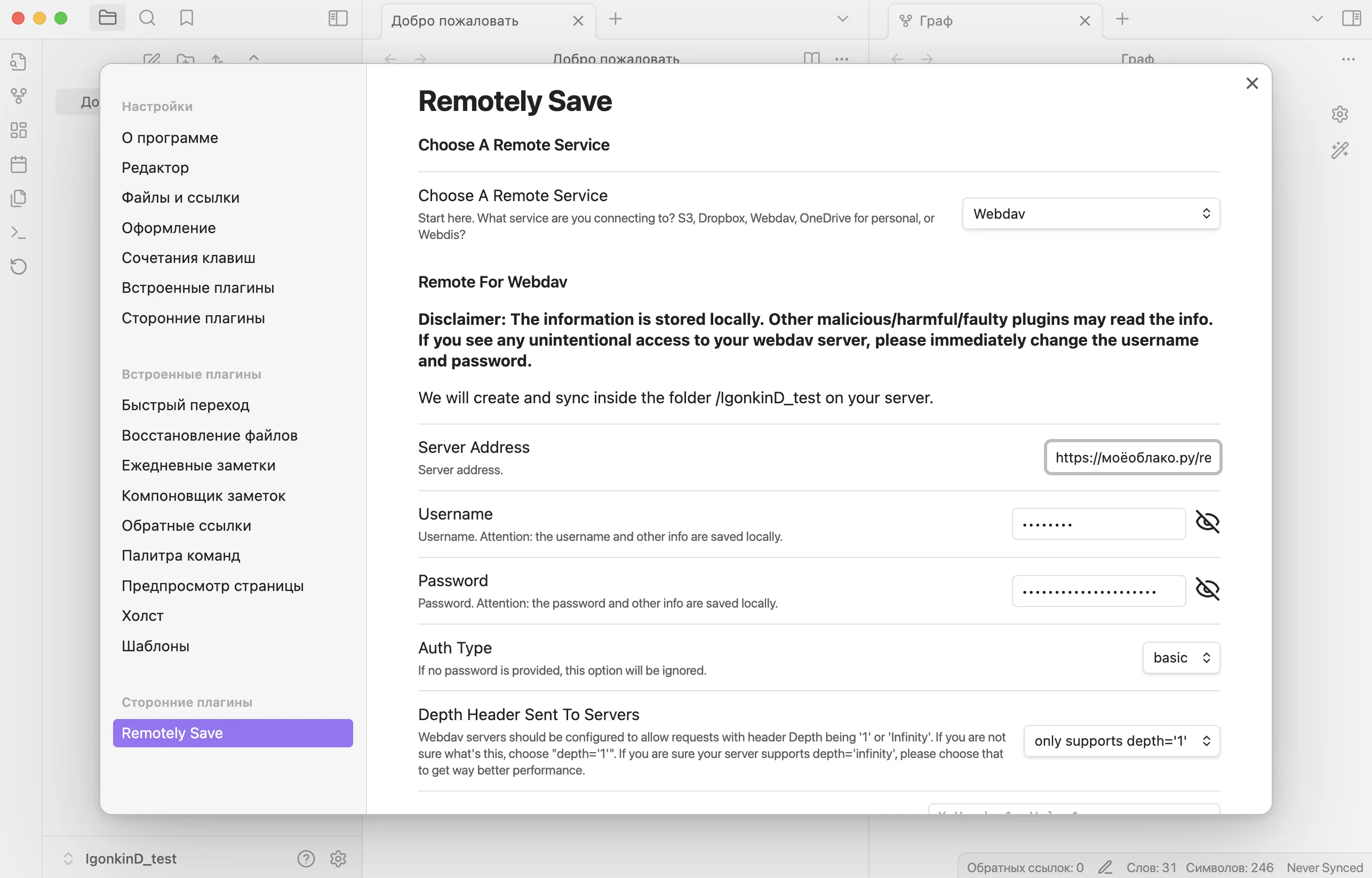The width and height of the screenshot is (1372, 878).
Task: Open the canvas ribbon icon
Action: 19,130
